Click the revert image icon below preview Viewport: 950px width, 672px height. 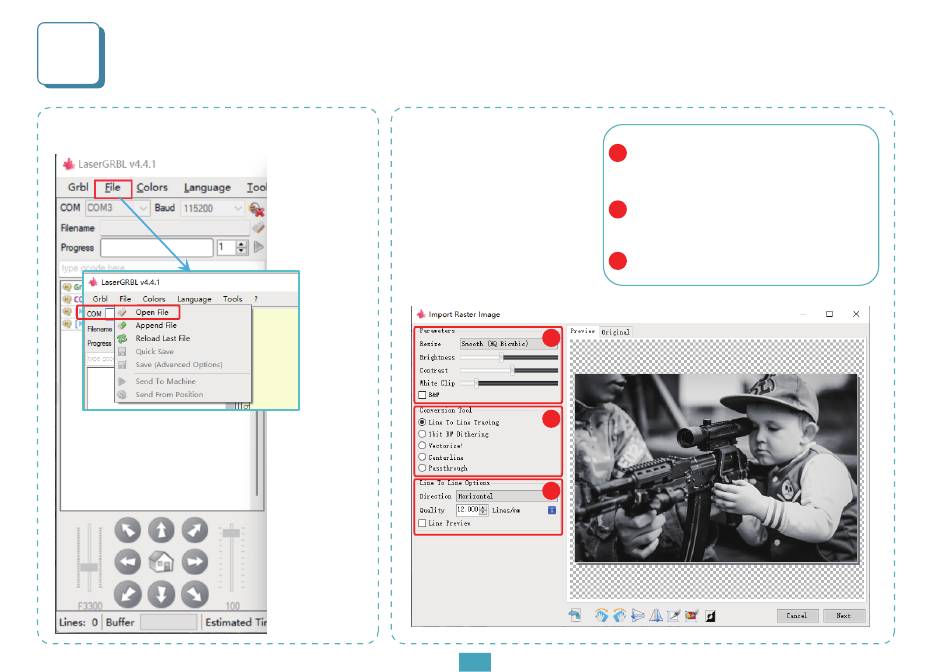click(x=574, y=616)
